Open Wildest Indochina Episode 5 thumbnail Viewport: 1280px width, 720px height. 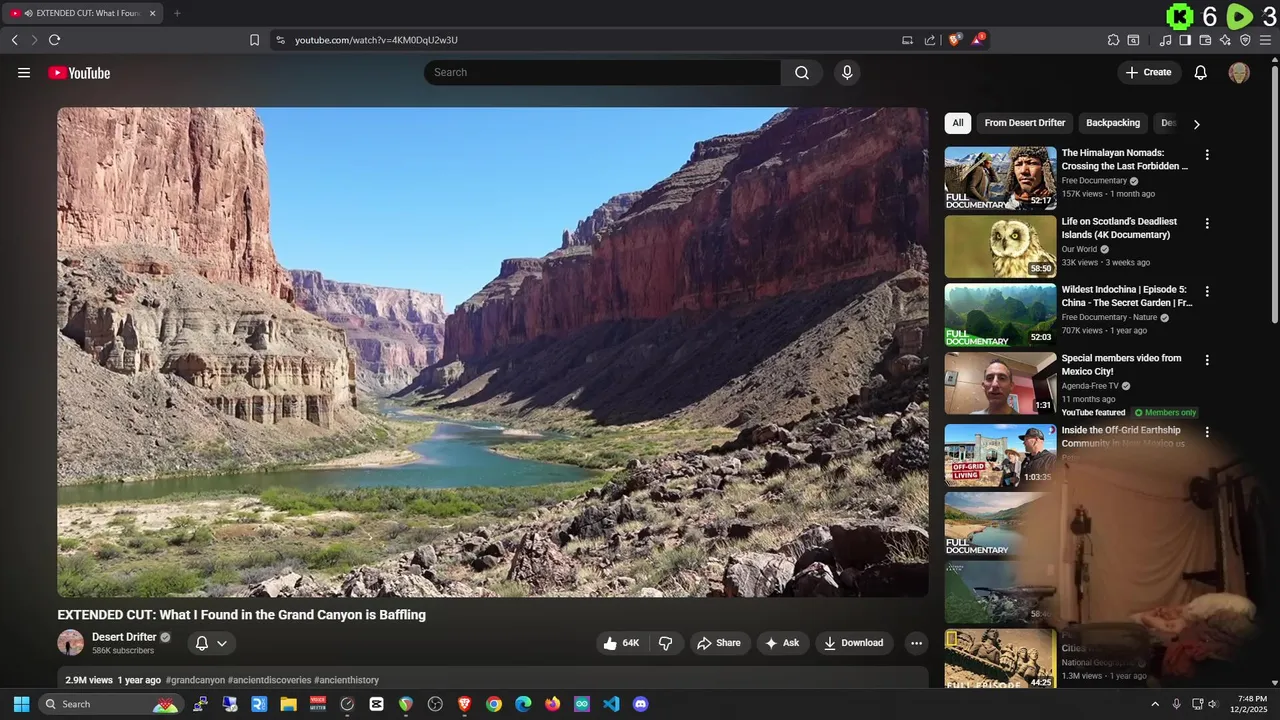click(1000, 315)
